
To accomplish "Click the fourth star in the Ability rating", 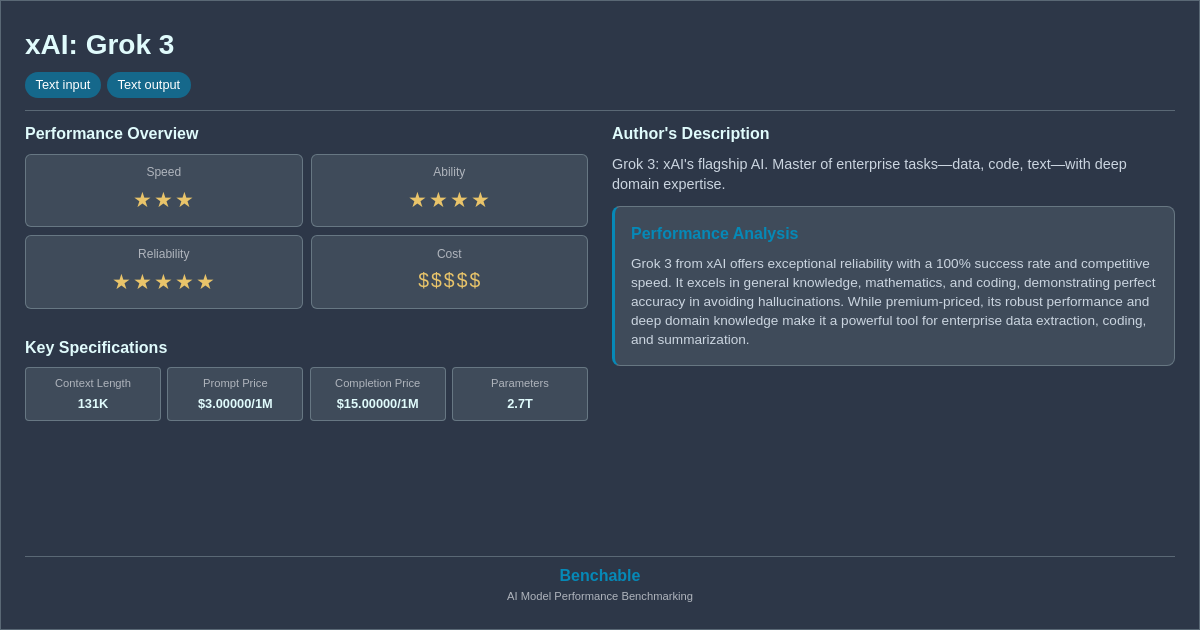I will [x=481, y=200].
